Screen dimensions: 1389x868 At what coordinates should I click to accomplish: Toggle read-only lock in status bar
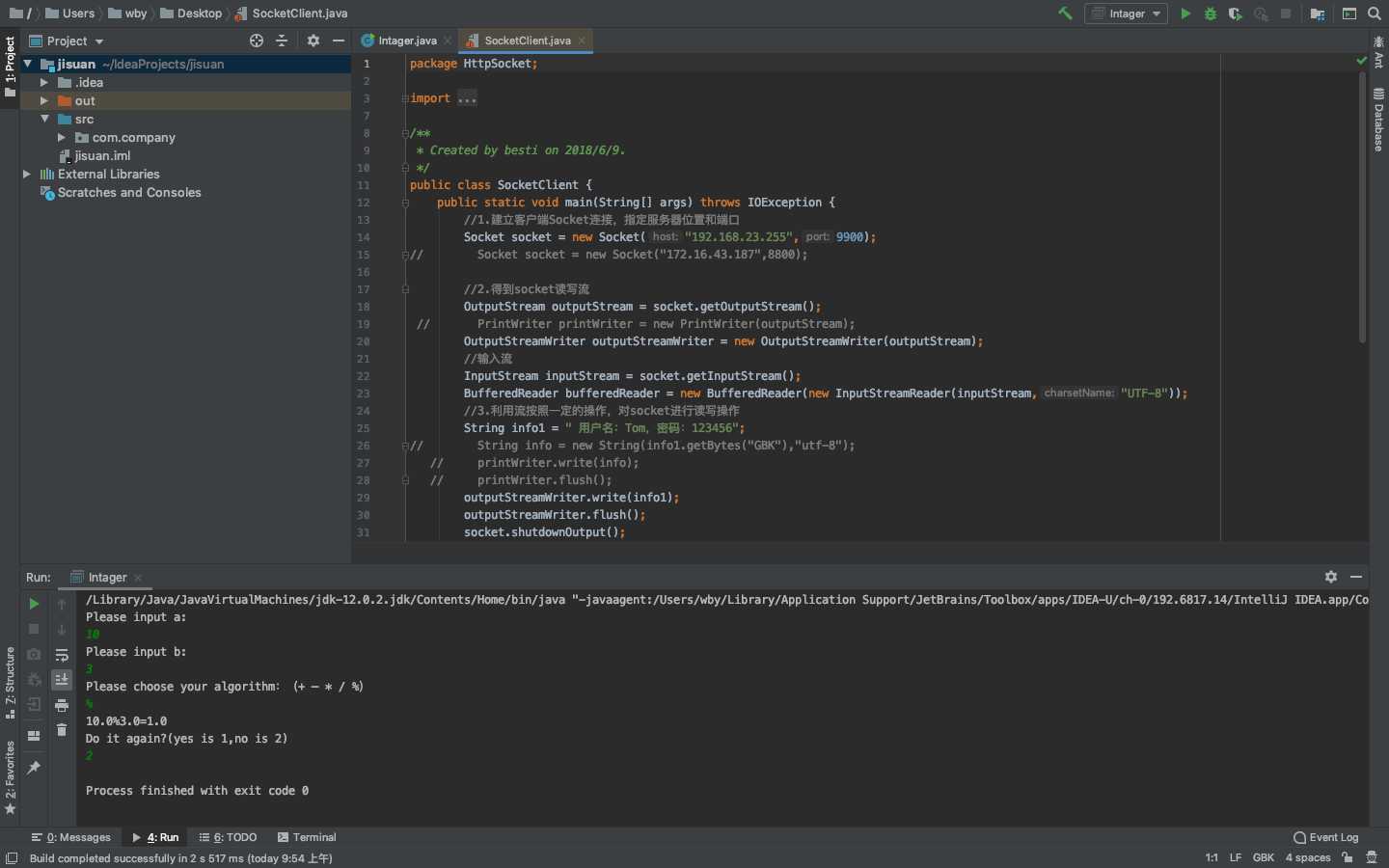1348,857
